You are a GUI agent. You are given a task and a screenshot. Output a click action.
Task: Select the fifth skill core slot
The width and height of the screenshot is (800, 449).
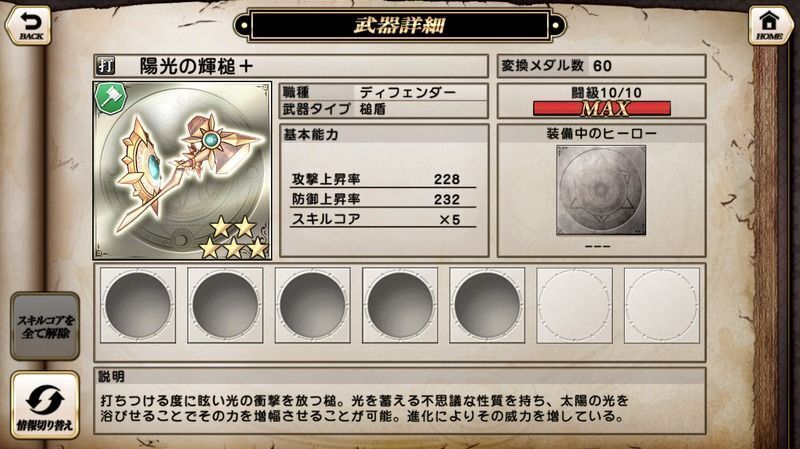point(487,305)
